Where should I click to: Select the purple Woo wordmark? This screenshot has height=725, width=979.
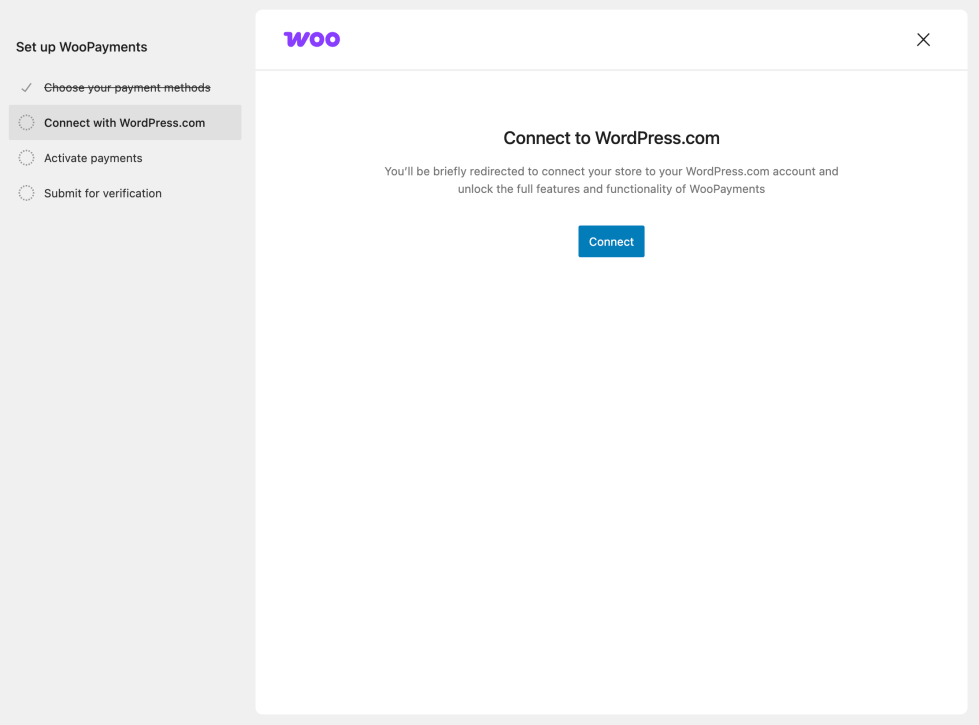311,38
